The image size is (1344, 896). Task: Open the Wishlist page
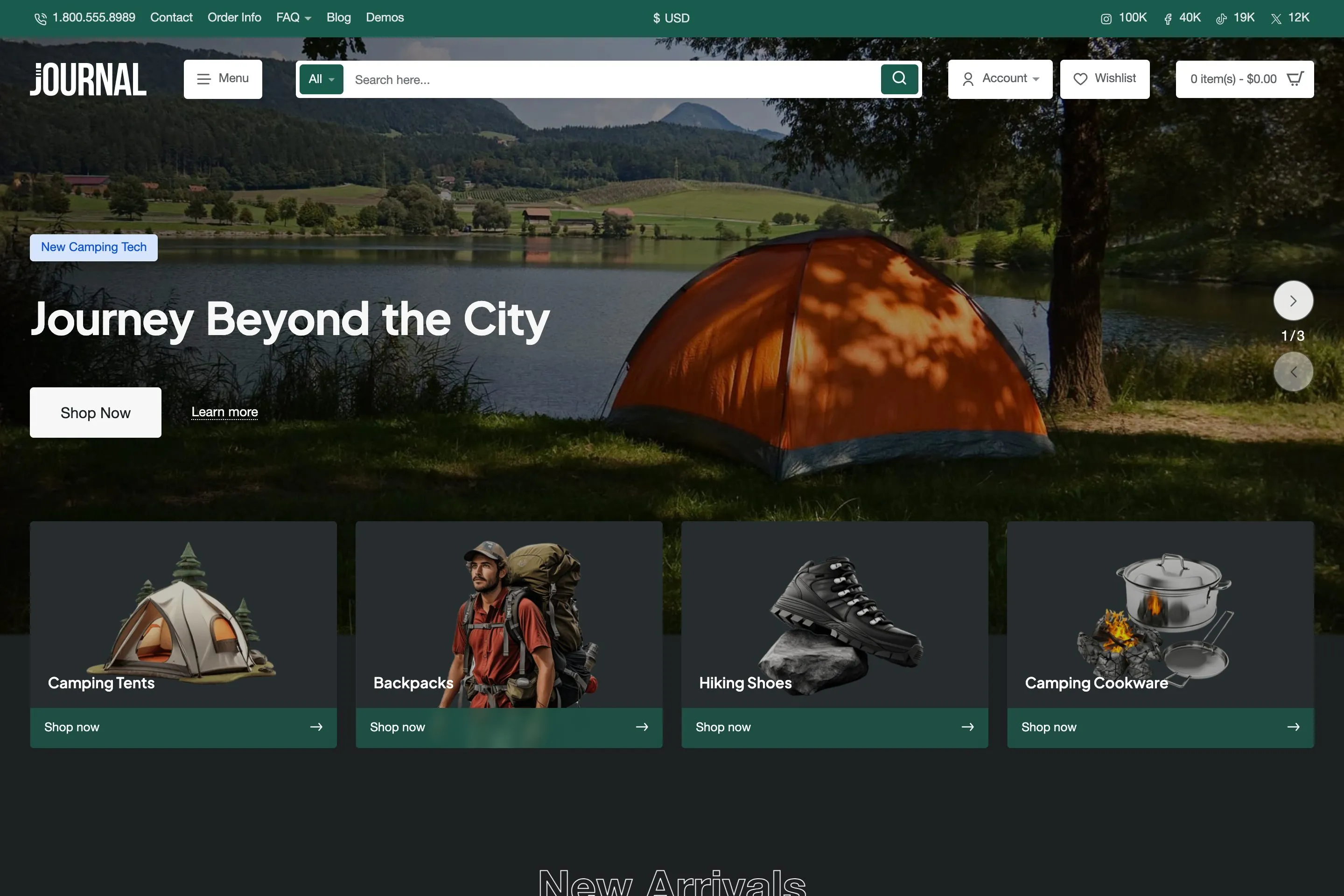1105,79
